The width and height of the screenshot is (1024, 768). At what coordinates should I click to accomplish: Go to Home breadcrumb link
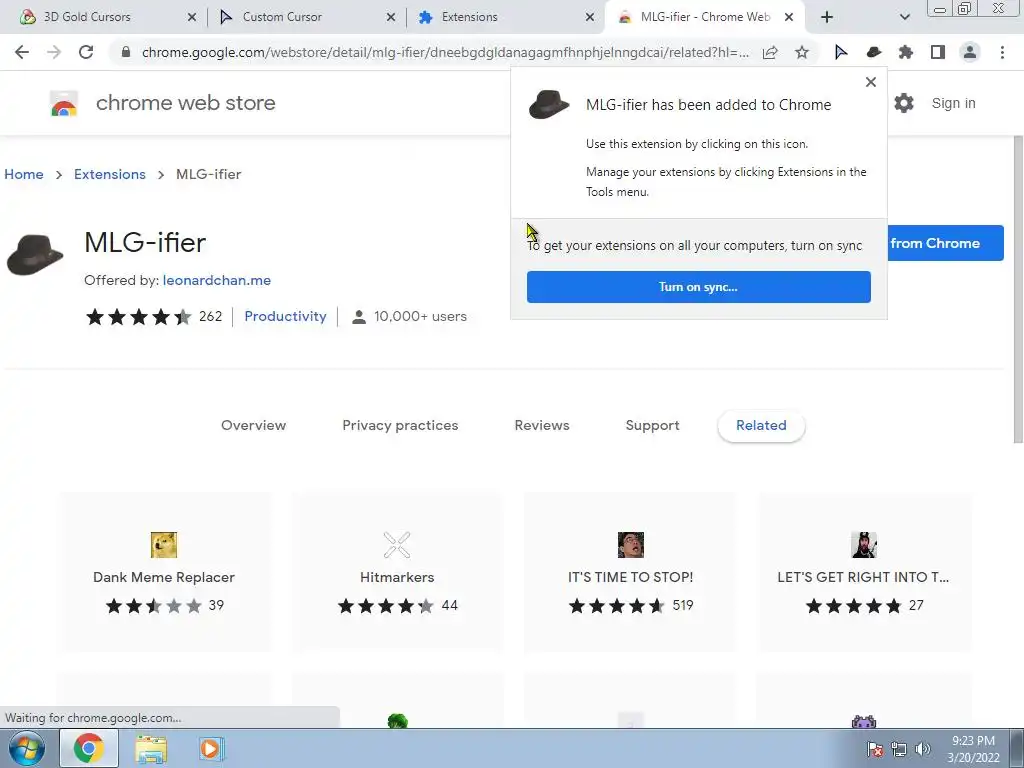click(x=24, y=174)
